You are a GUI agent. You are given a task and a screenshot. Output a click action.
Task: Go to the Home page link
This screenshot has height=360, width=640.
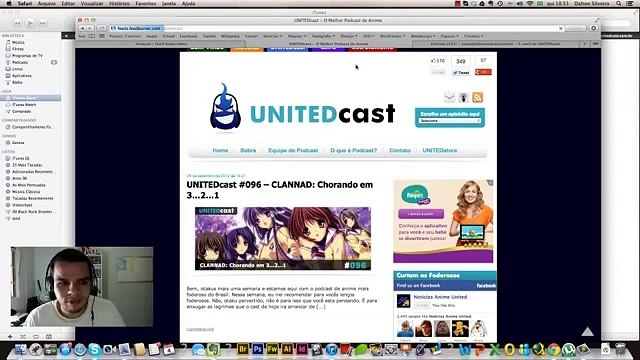click(220, 150)
